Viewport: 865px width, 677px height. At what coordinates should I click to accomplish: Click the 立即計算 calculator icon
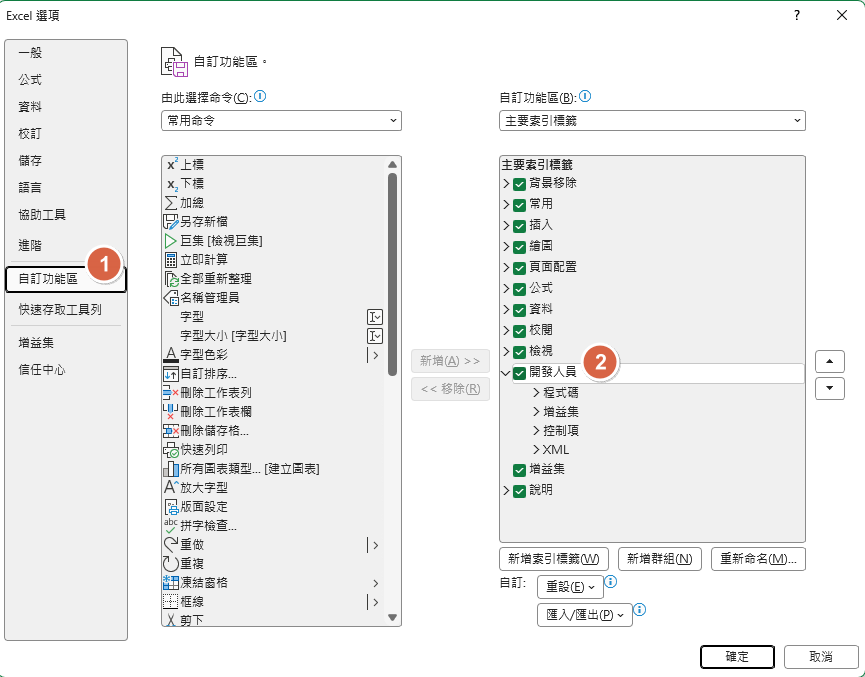(x=171, y=259)
